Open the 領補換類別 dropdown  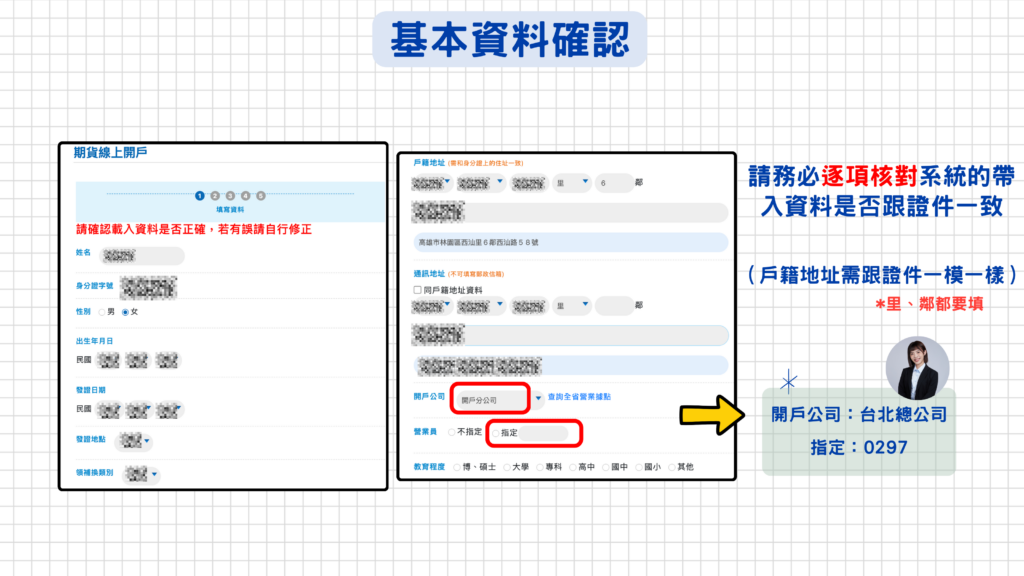click(141, 474)
